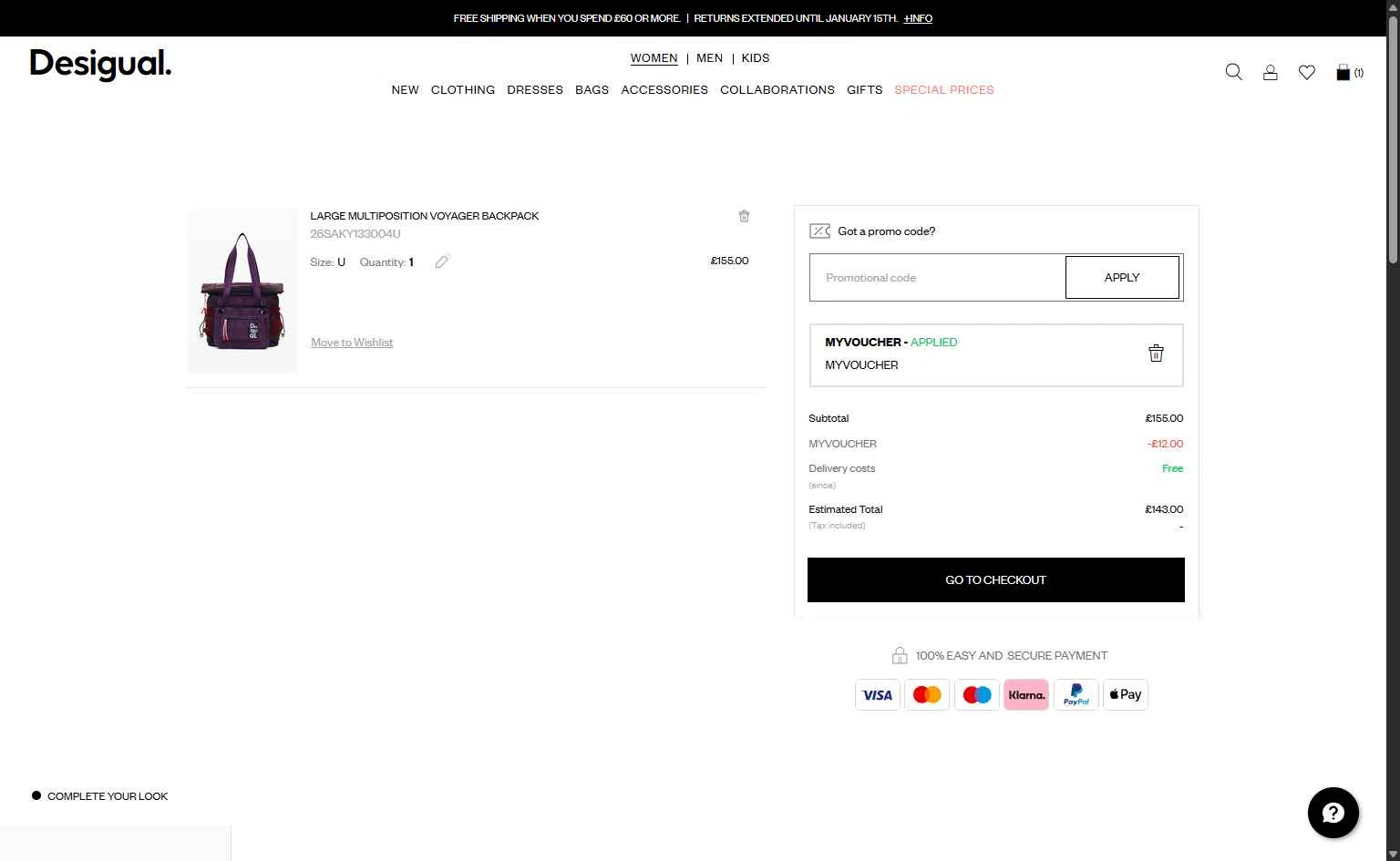Remove the Voyager Backpack with trash icon
This screenshot has width=1400, height=861.
[x=744, y=216]
